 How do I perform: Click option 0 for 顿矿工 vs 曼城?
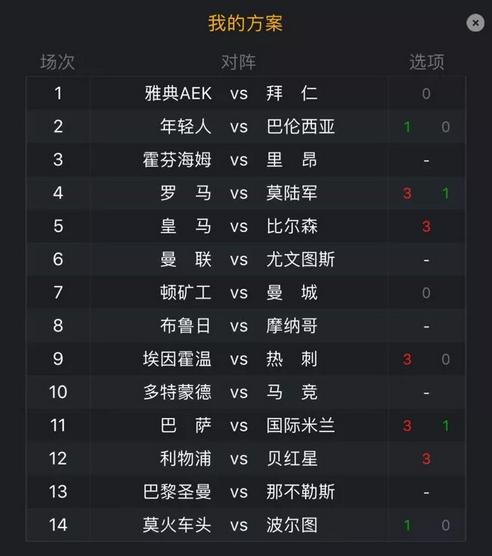click(426, 293)
